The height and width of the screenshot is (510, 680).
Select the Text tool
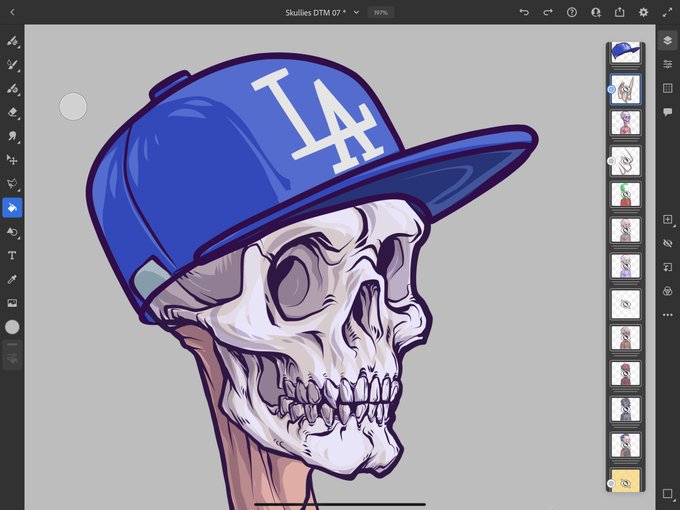coord(12,255)
